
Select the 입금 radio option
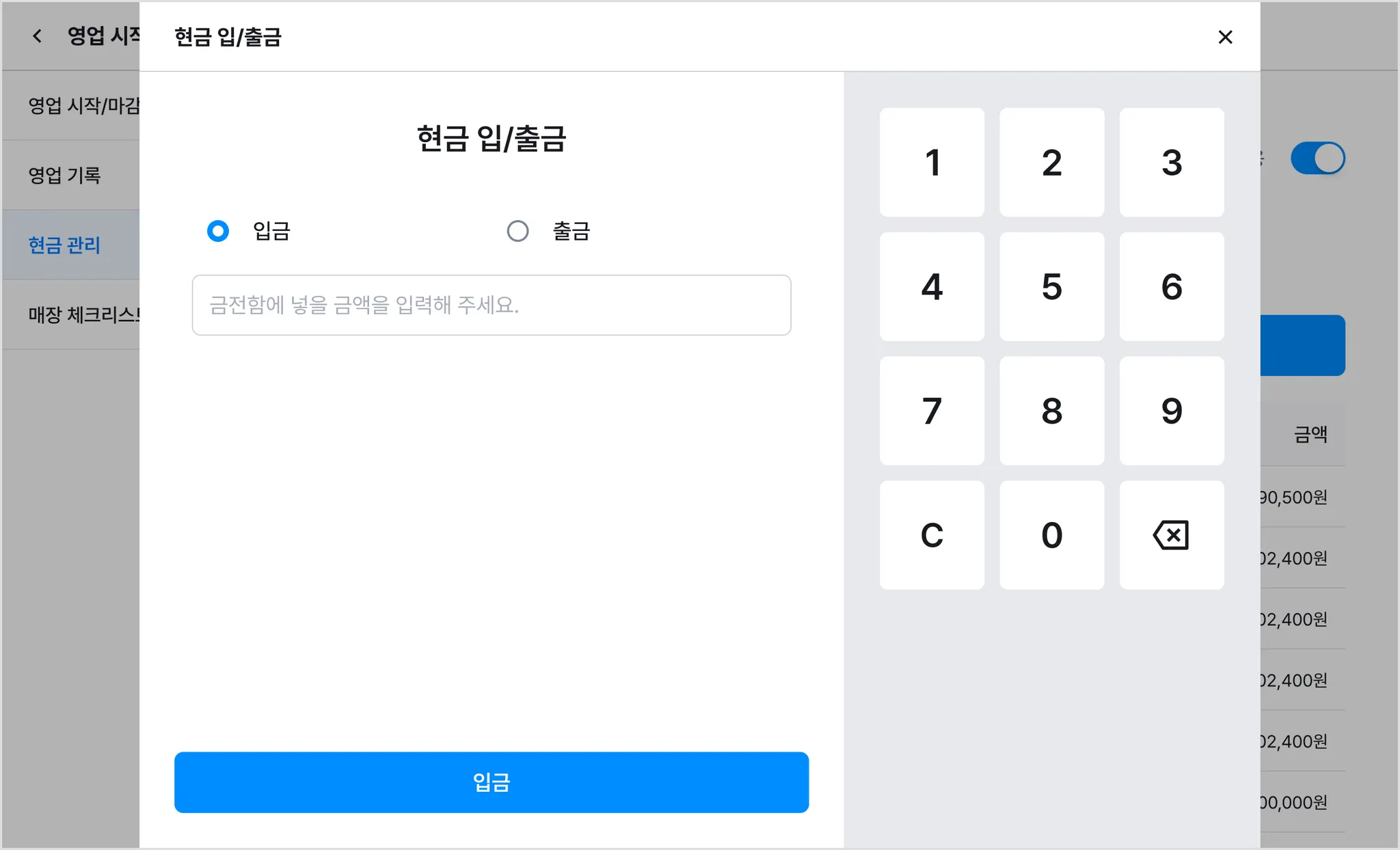[218, 231]
